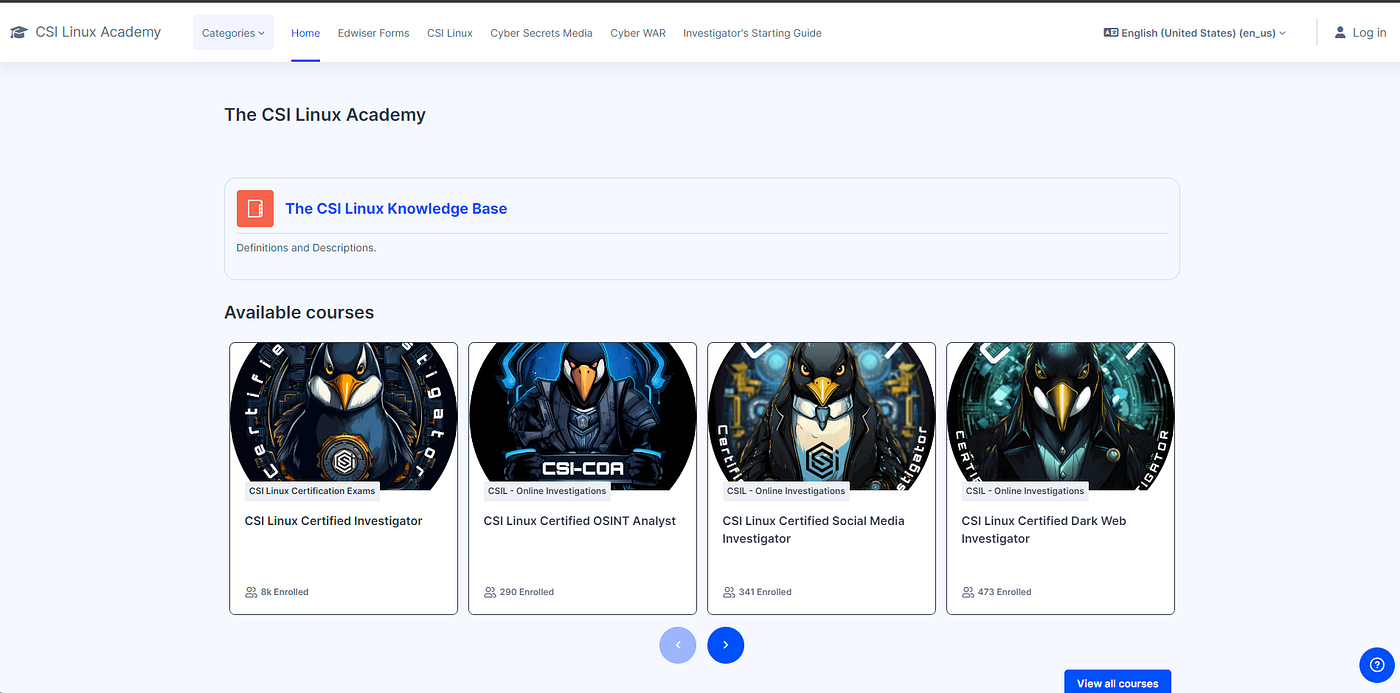Image resolution: width=1400 pixels, height=693 pixels.
Task: Click the category tag on Social Media Investigator card
Action: [x=786, y=491]
